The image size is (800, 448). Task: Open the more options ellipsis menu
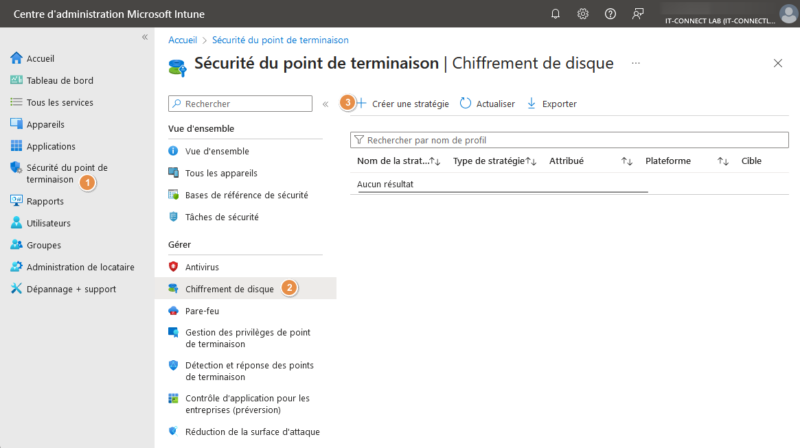(x=636, y=63)
